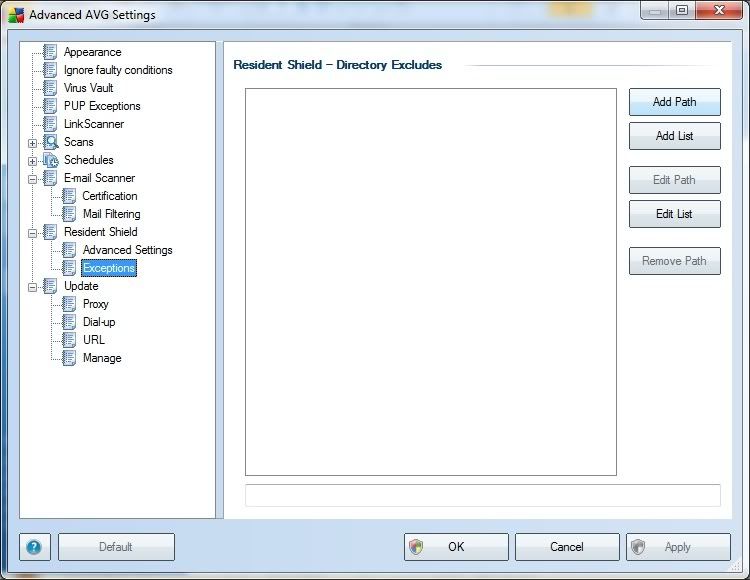
Task: Click the Virus Vault notebook icon
Action: click(50, 88)
